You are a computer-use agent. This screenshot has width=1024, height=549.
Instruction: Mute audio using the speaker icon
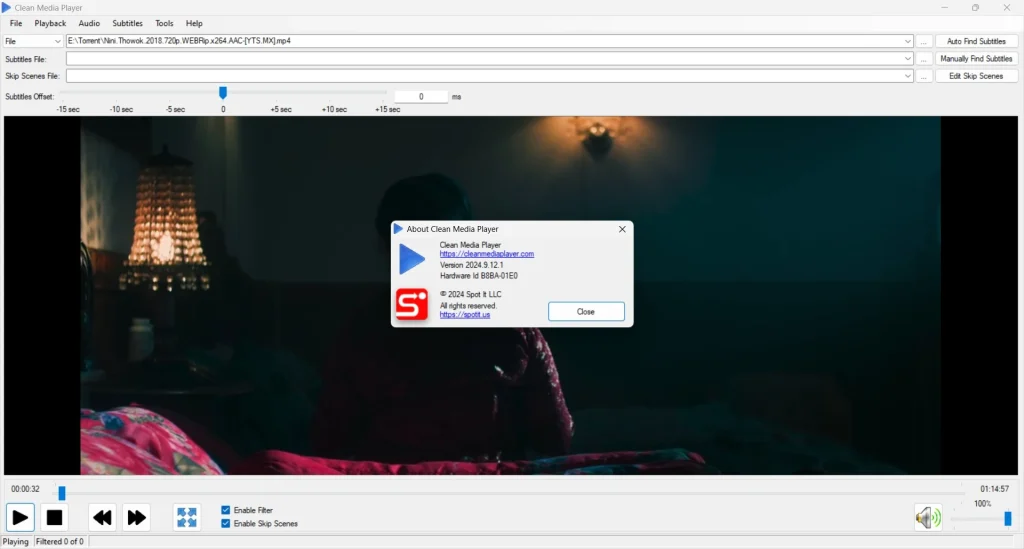pyautogui.click(x=927, y=517)
